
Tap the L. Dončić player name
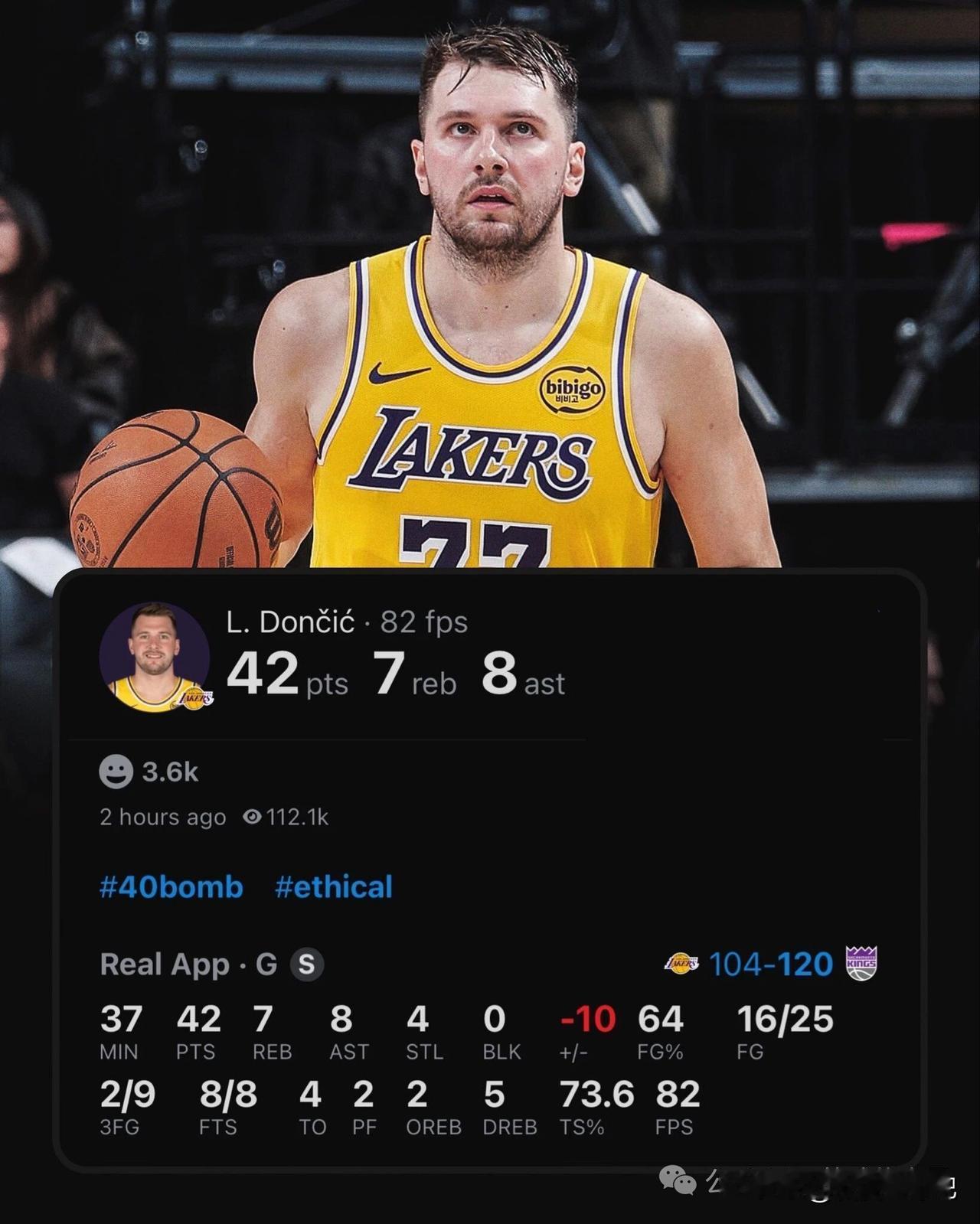click(x=290, y=622)
